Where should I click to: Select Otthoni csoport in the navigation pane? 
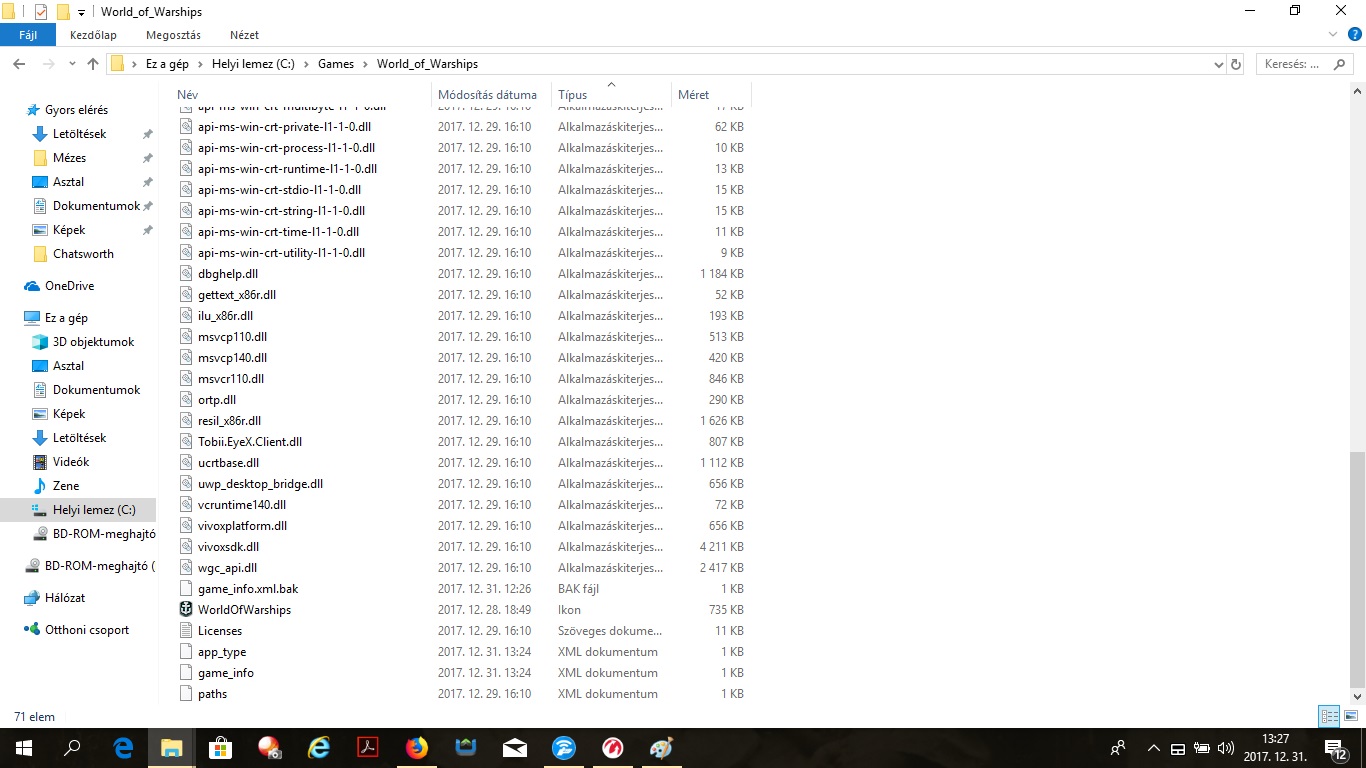coord(86,630)
